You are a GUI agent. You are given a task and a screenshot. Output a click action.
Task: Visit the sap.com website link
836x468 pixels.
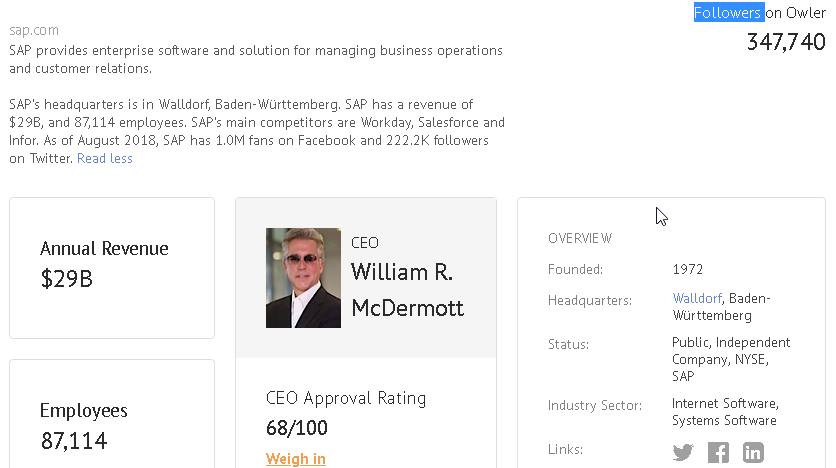pos(34,30)
